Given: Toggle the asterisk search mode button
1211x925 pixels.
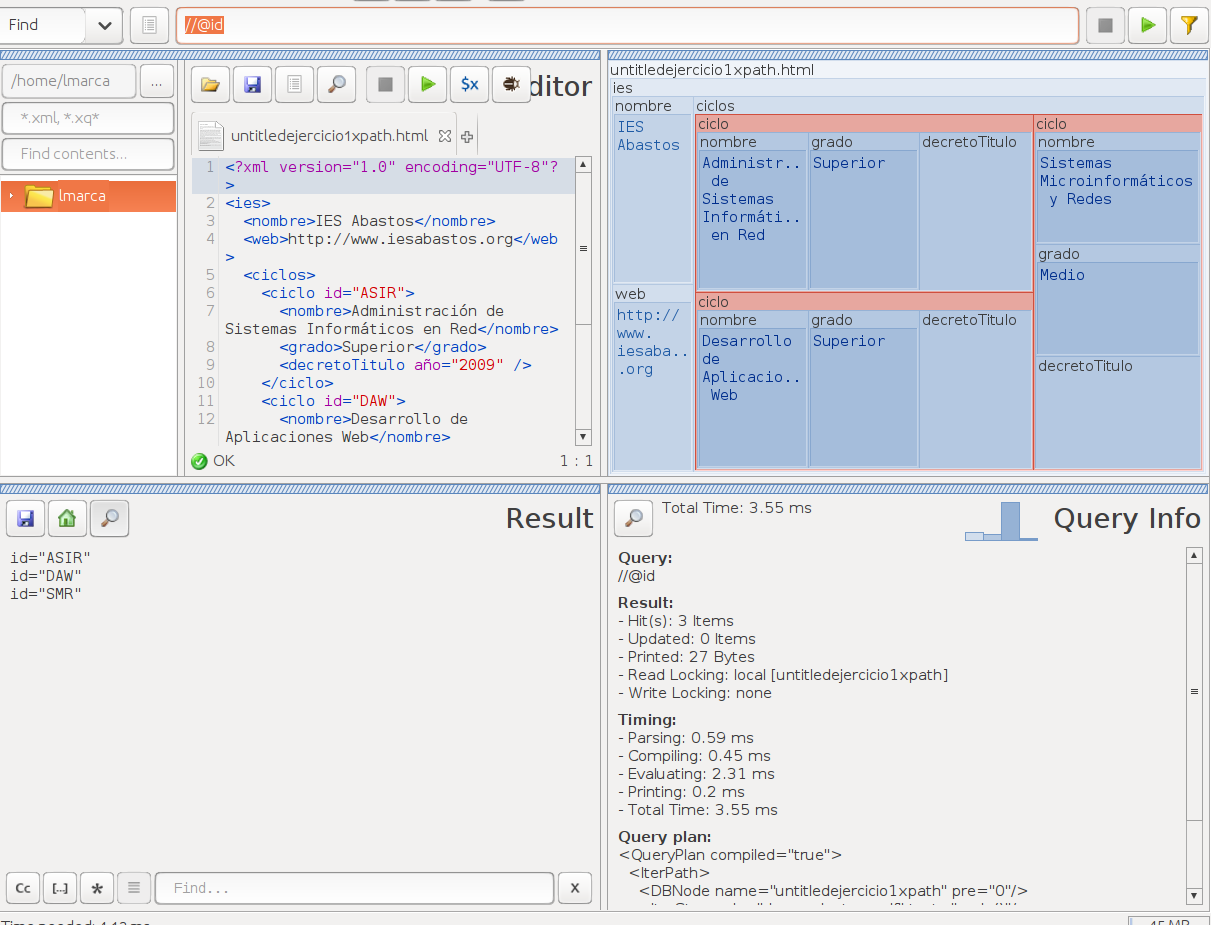Looking at the screenshot, I should (x=96, y=888).
